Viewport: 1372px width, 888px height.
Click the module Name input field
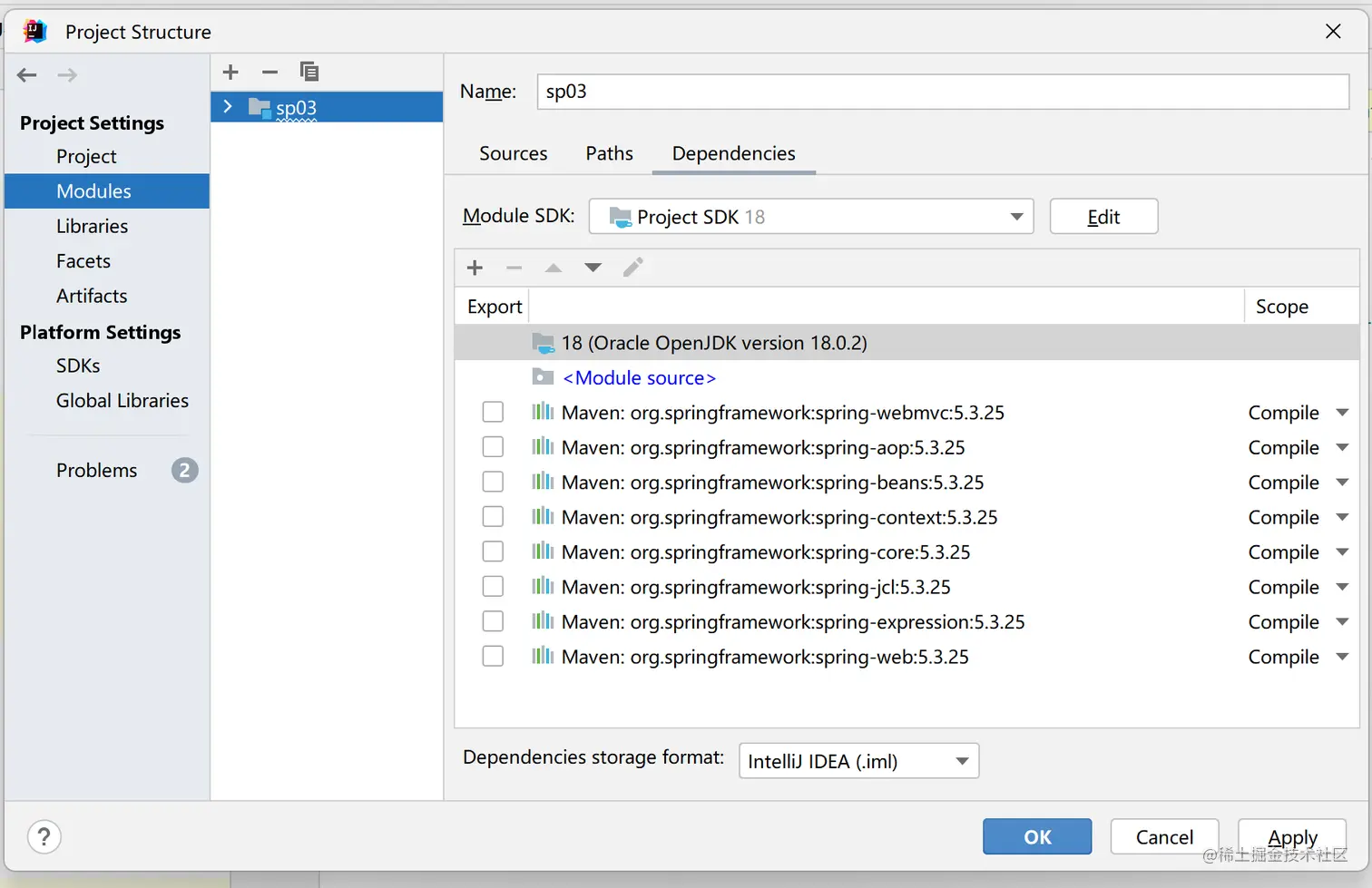[x=943, y=92]
